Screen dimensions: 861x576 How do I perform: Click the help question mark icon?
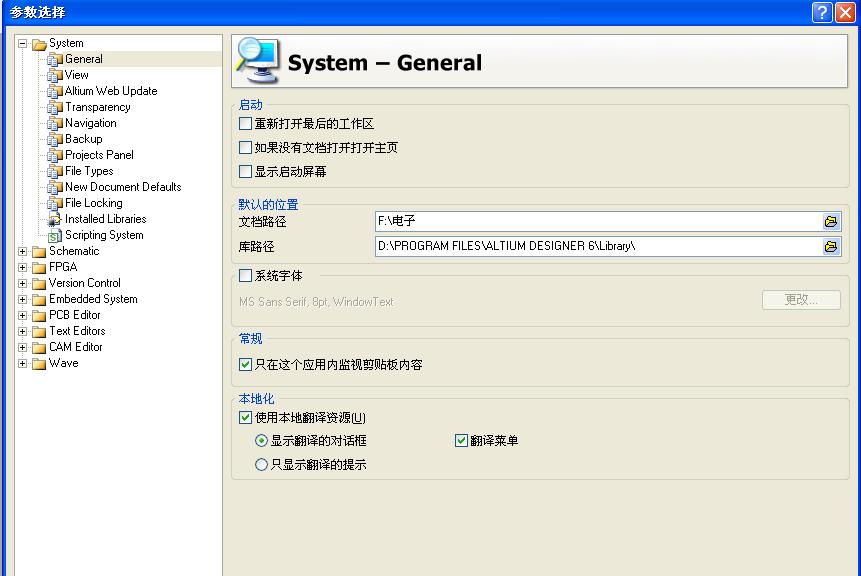click(x=821, y=12)
